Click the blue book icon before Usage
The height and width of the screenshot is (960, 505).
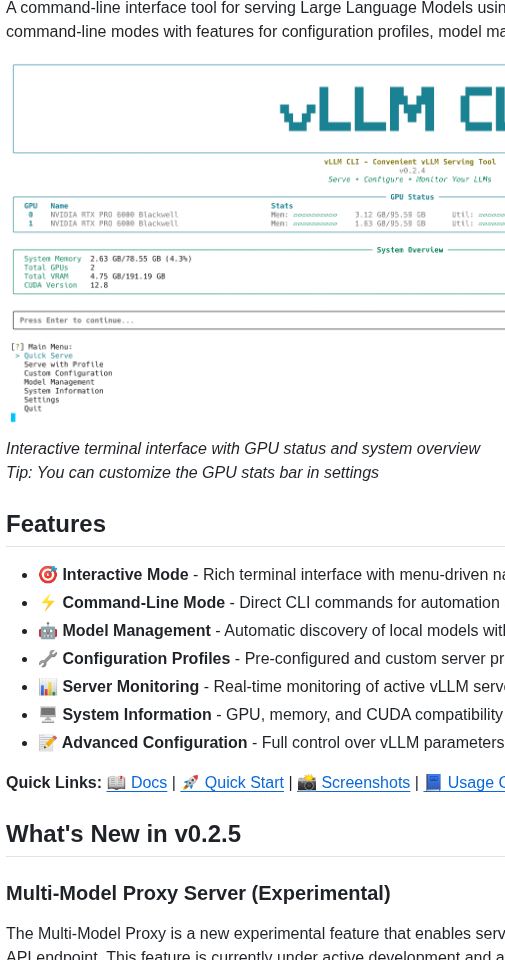[433, 782]
